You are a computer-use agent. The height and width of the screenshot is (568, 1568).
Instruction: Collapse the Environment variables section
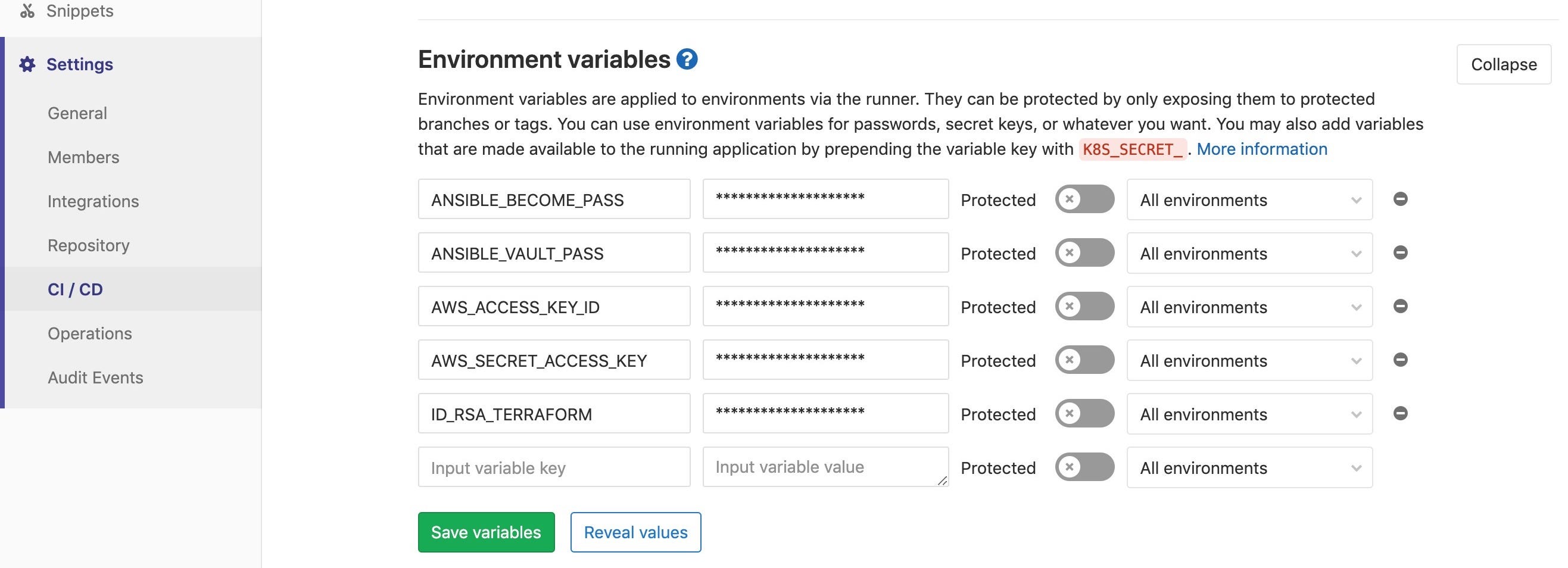(x=1504, y=63)
